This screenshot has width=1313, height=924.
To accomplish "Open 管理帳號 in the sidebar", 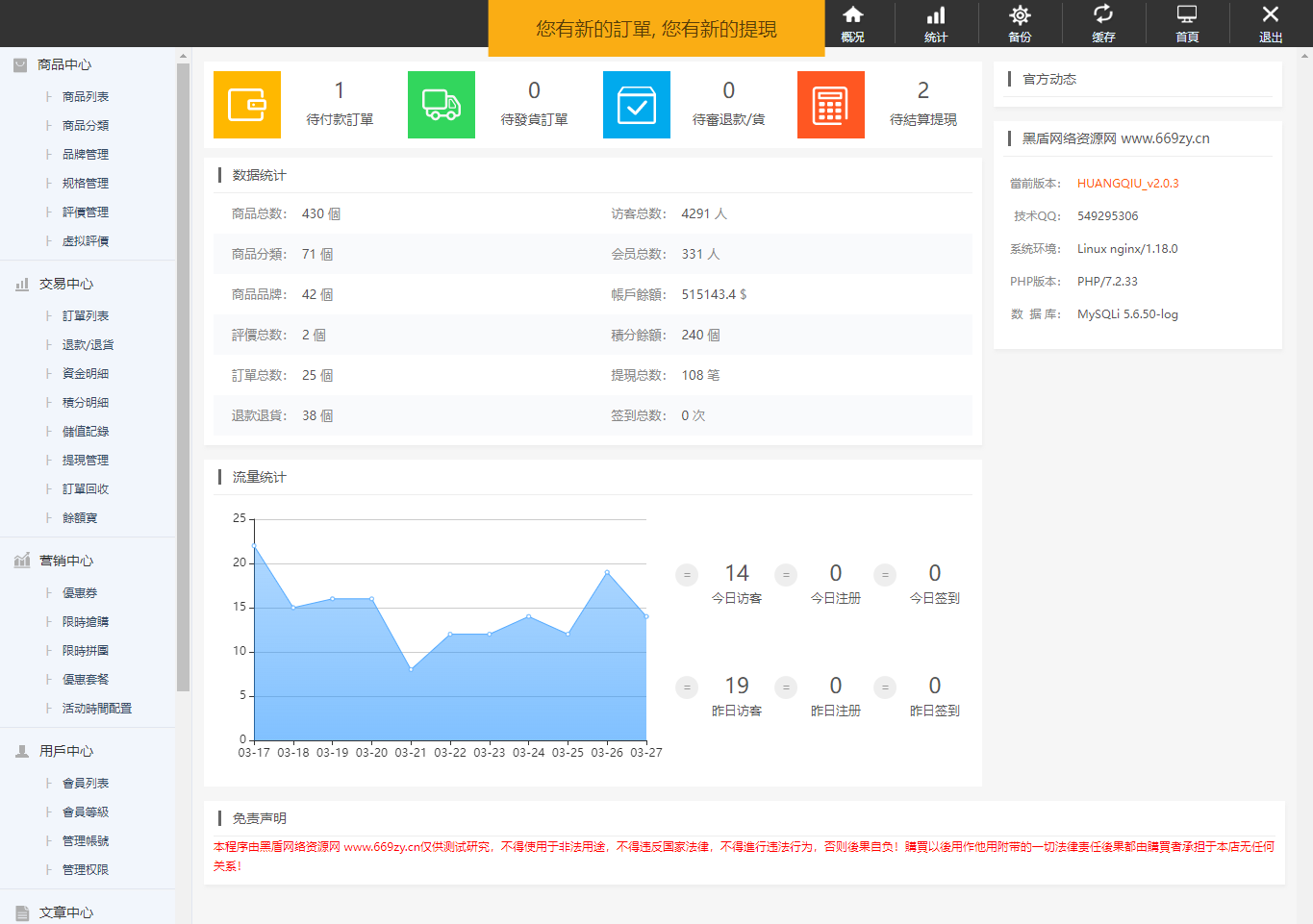I will coord(86,841).
